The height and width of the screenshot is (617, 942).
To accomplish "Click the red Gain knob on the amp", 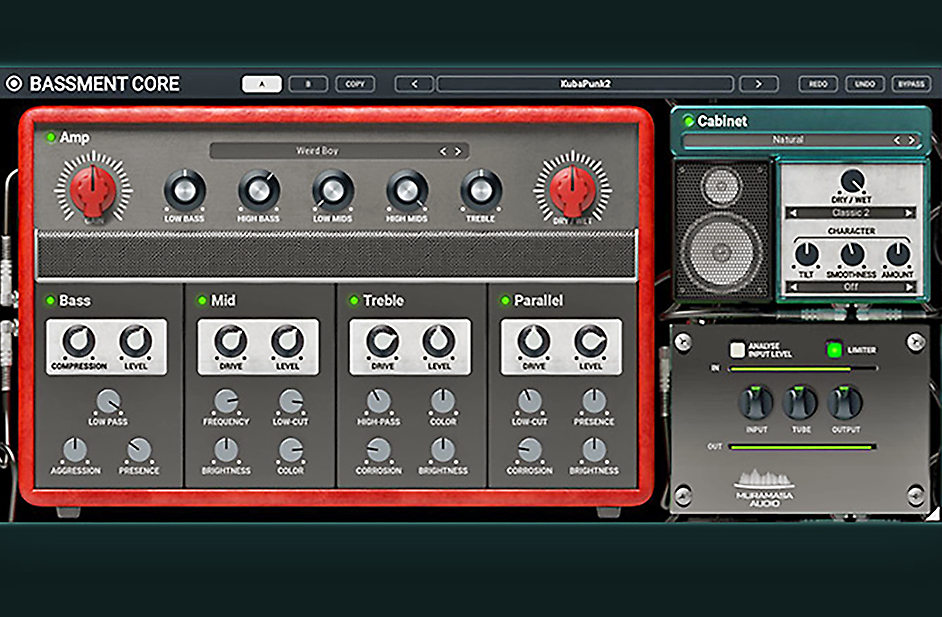I will click(93, 190).
